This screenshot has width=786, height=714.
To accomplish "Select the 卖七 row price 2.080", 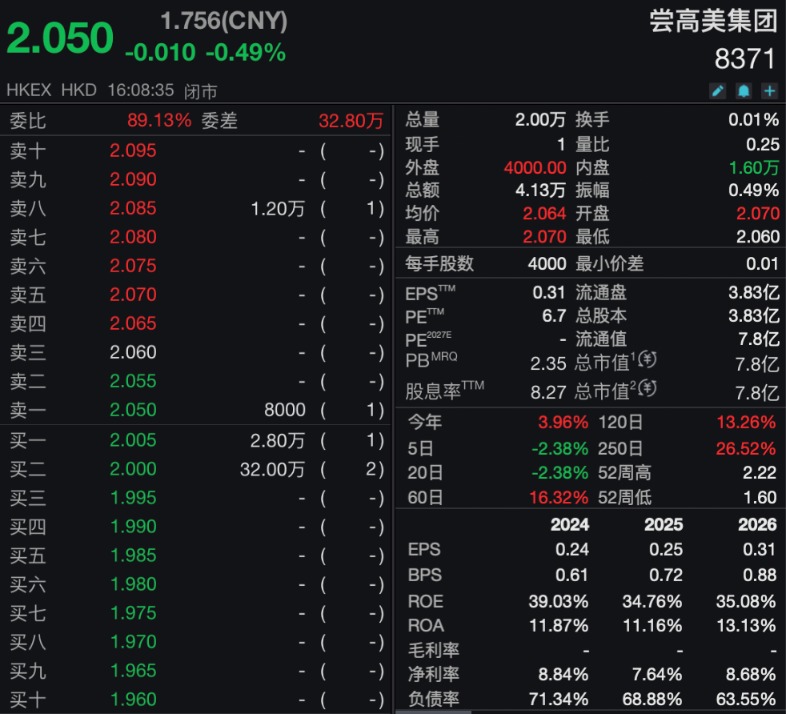I will tap(133, 237).
